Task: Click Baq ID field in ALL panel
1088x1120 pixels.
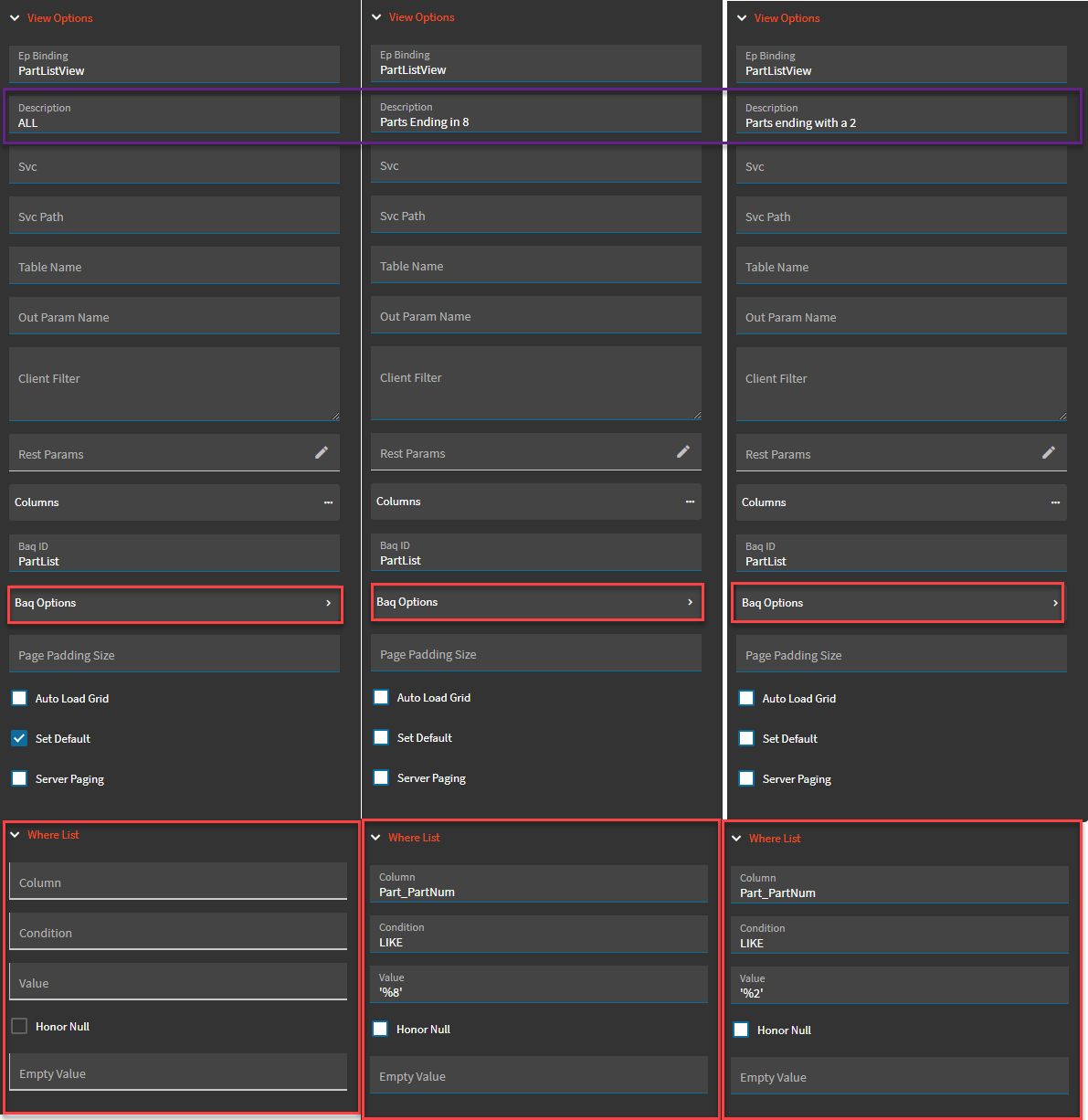Action: tap(174, 554)
